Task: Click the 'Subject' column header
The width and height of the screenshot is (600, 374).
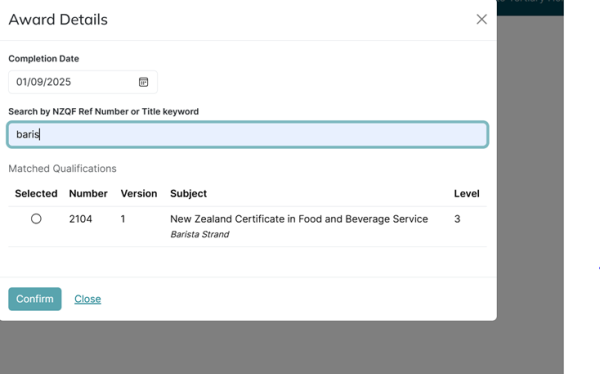Action: point(189,194)
